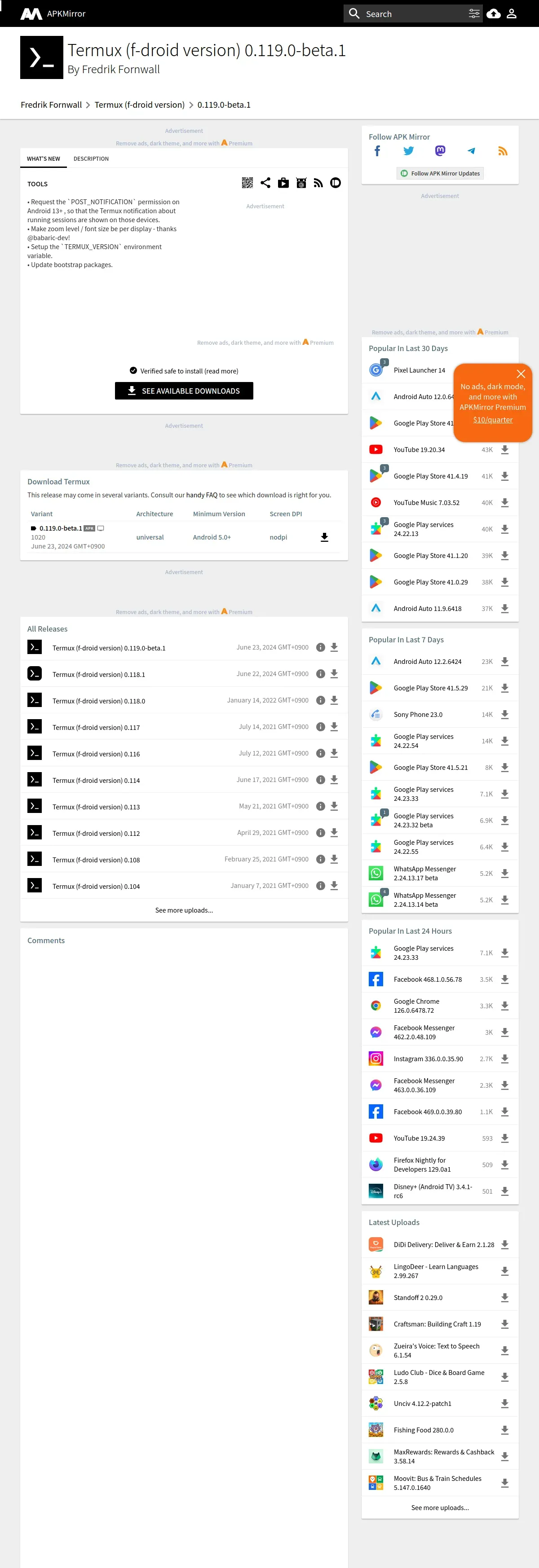Download Instagram 336.0.0.35.90
This screenshot has height=1568, width=539.
tap(505, 1059)
